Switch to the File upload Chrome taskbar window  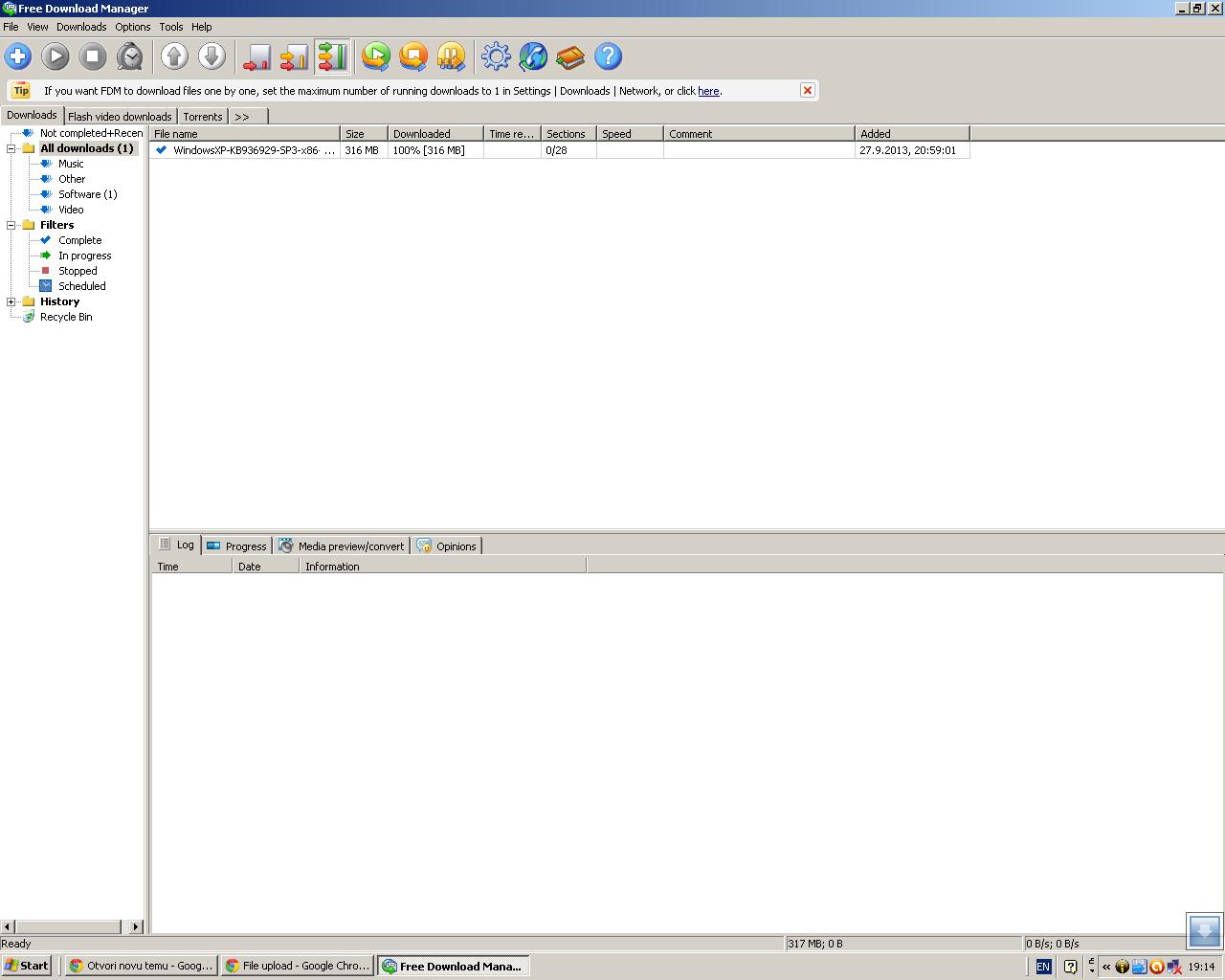pos(297,966)
